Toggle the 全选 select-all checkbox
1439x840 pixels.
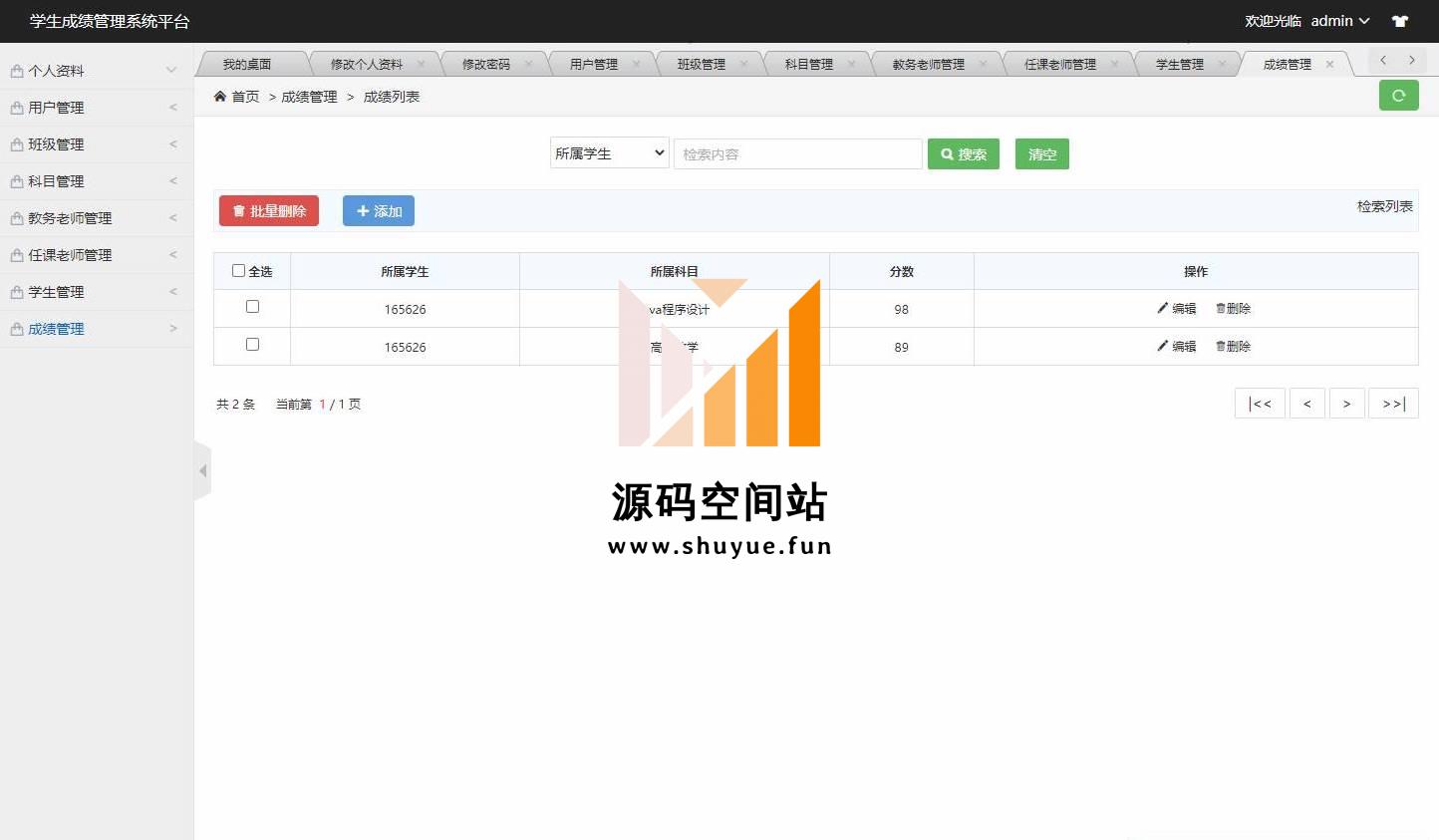tap(238, 270)
